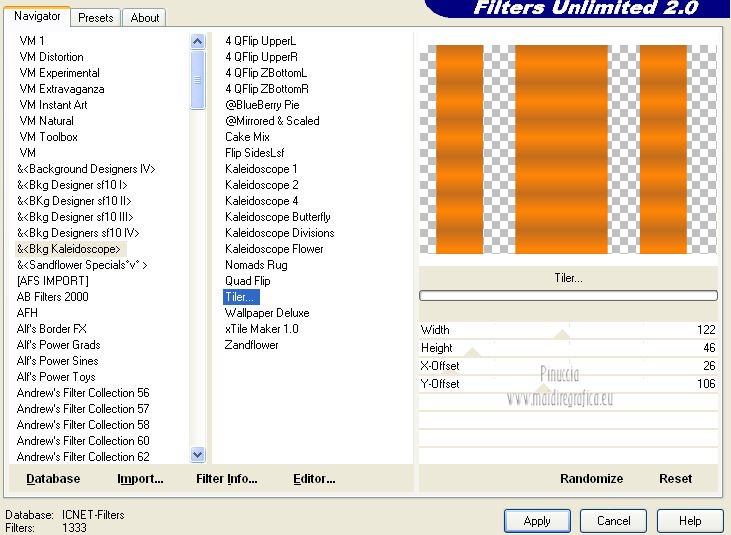This screenshot has width=731, height=535.
Task: Select VM Extravaganza category
Action: coord(62,89)
